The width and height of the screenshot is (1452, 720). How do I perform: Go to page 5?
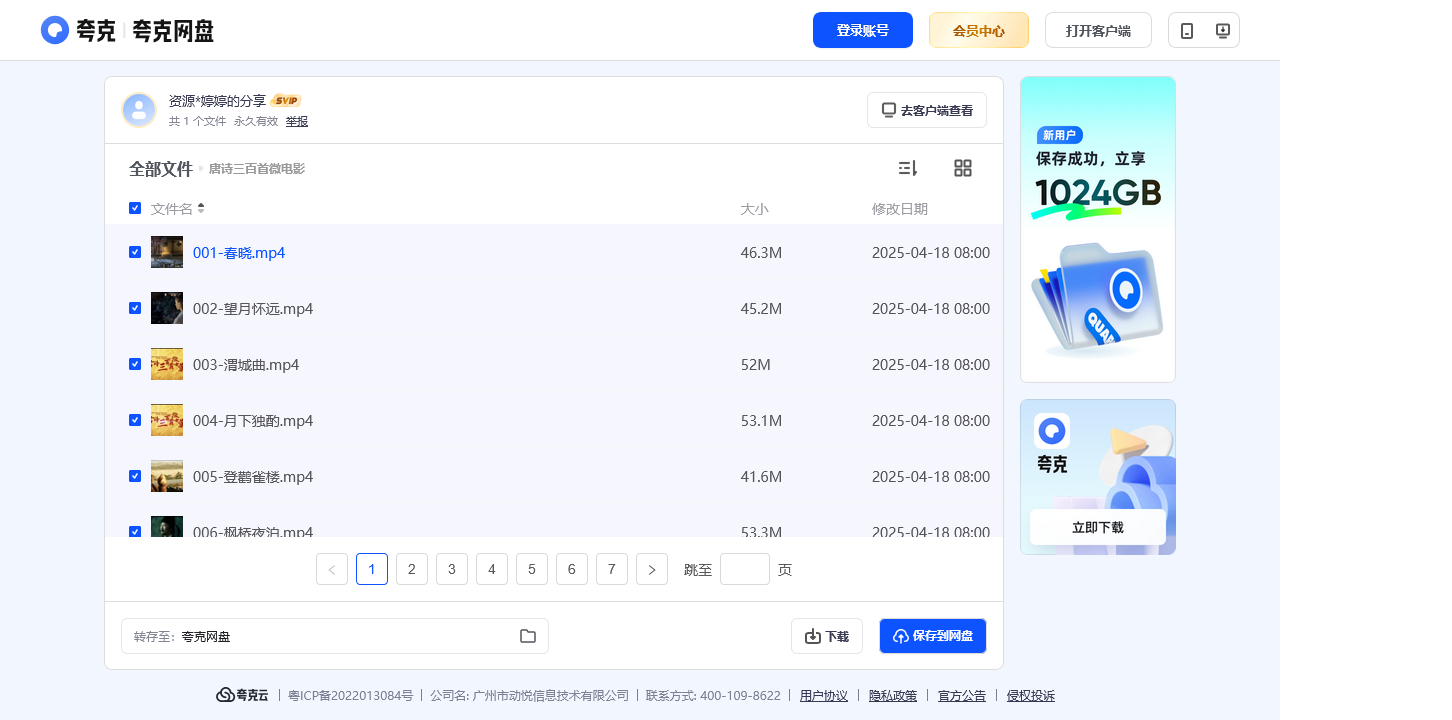(532, 569)
